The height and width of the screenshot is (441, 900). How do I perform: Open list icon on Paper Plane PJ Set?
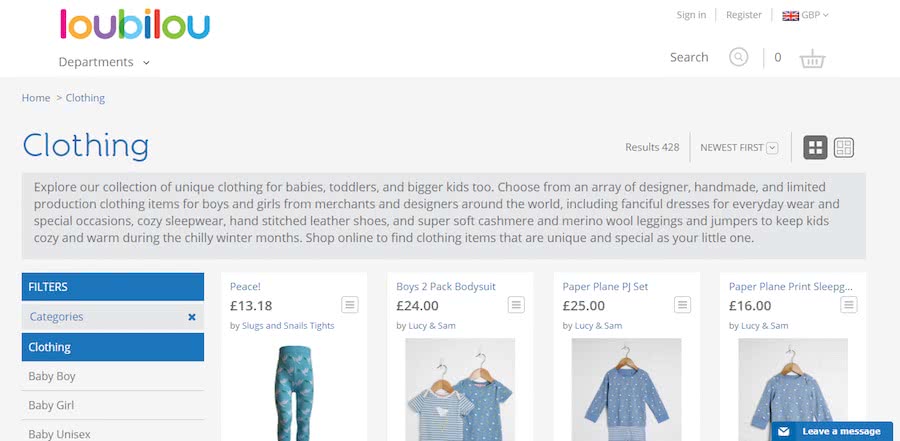[682, 305]
